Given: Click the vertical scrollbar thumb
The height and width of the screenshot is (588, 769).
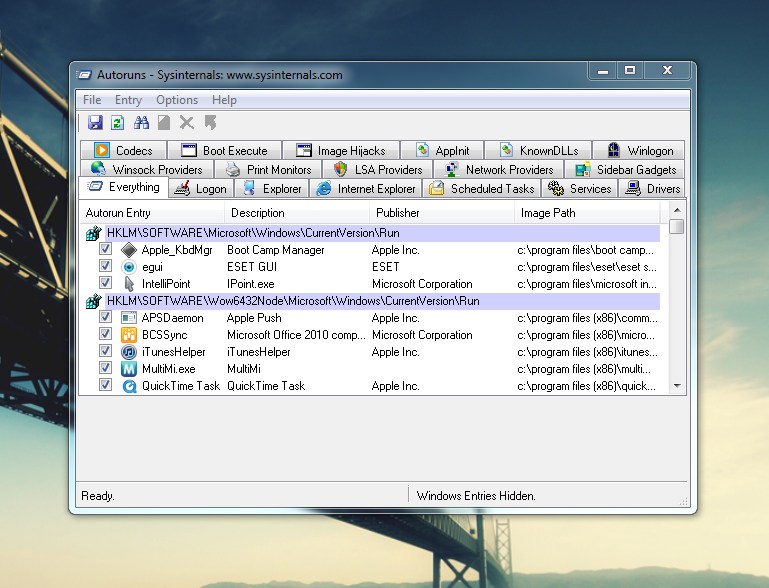Looking at the screenshot, I should pos(677,227).
